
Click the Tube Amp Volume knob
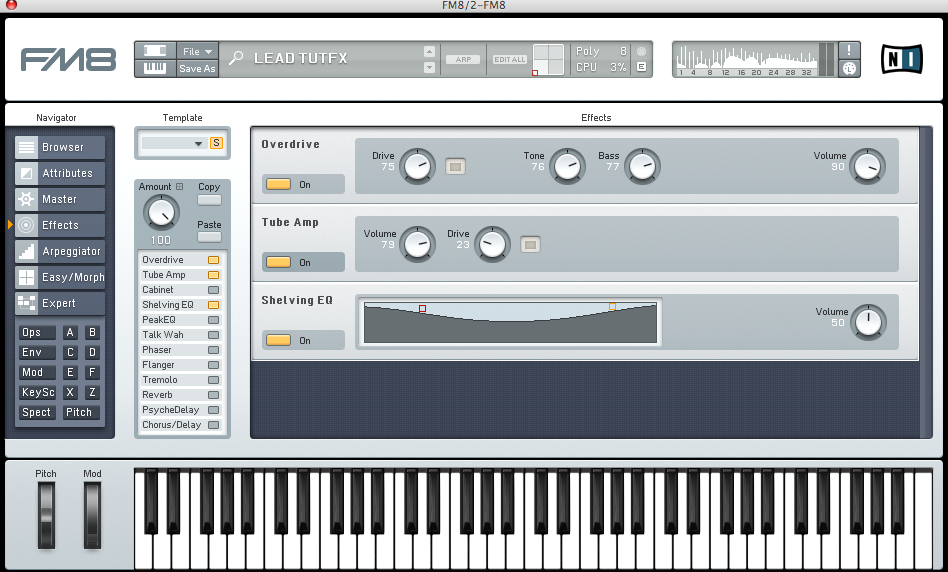pyautogui.click(x=417, y=244)
